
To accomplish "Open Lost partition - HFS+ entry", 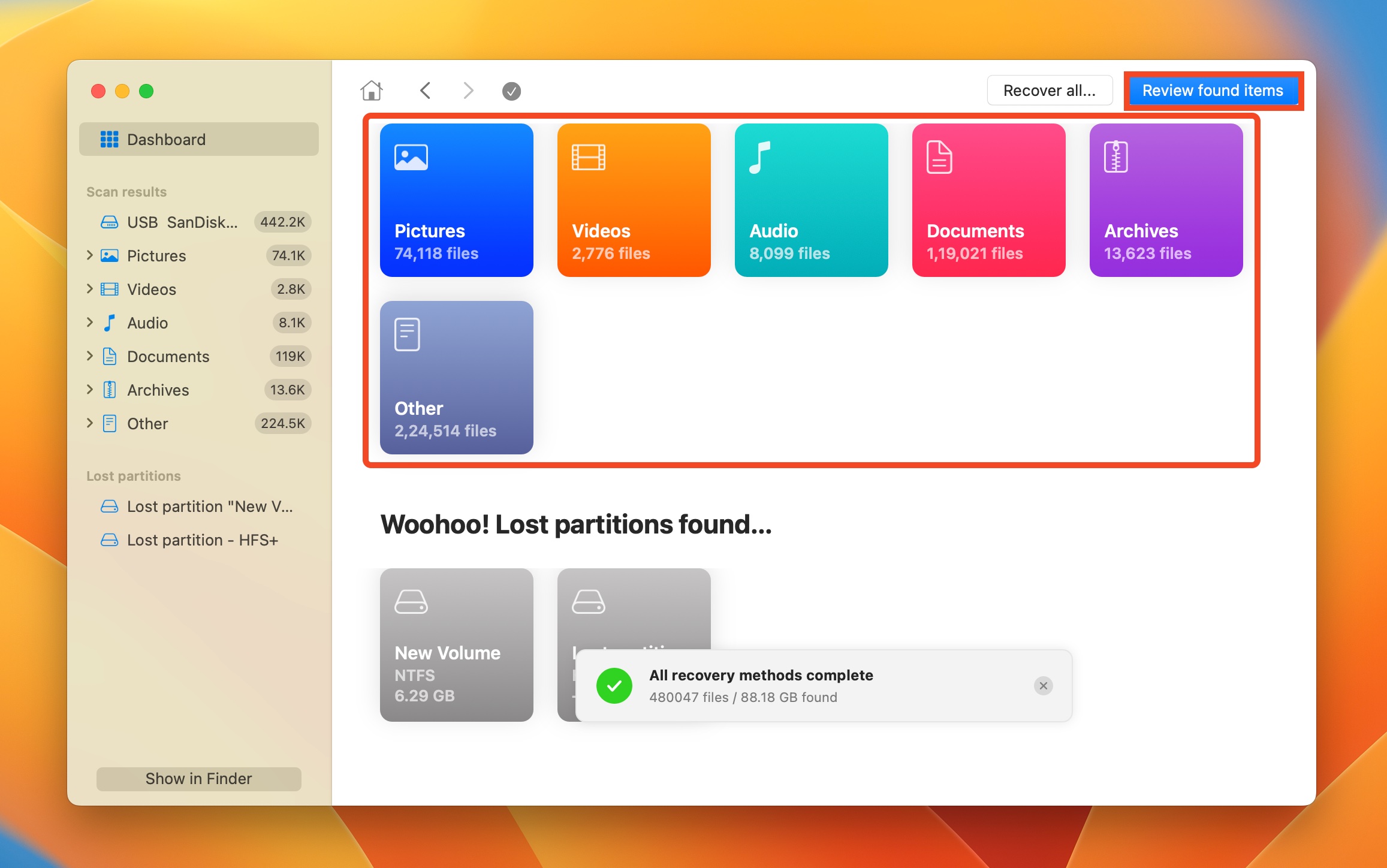I will [x=199, y=540].
